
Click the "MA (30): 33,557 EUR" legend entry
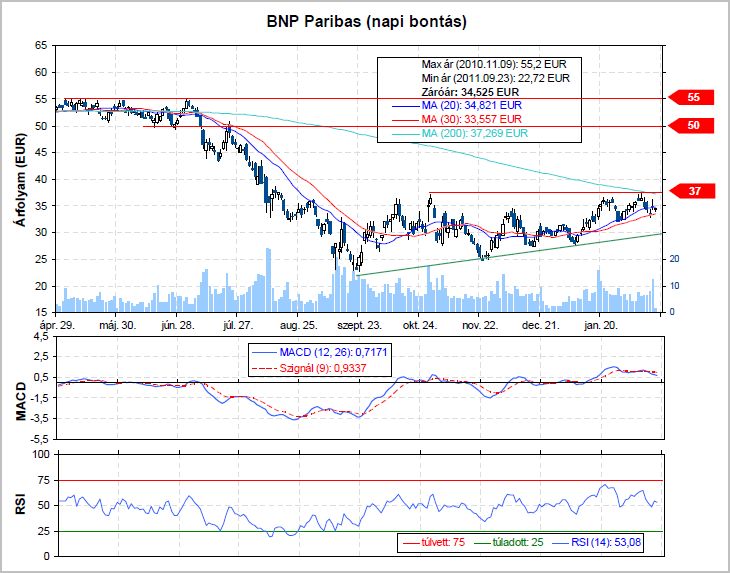457,120
